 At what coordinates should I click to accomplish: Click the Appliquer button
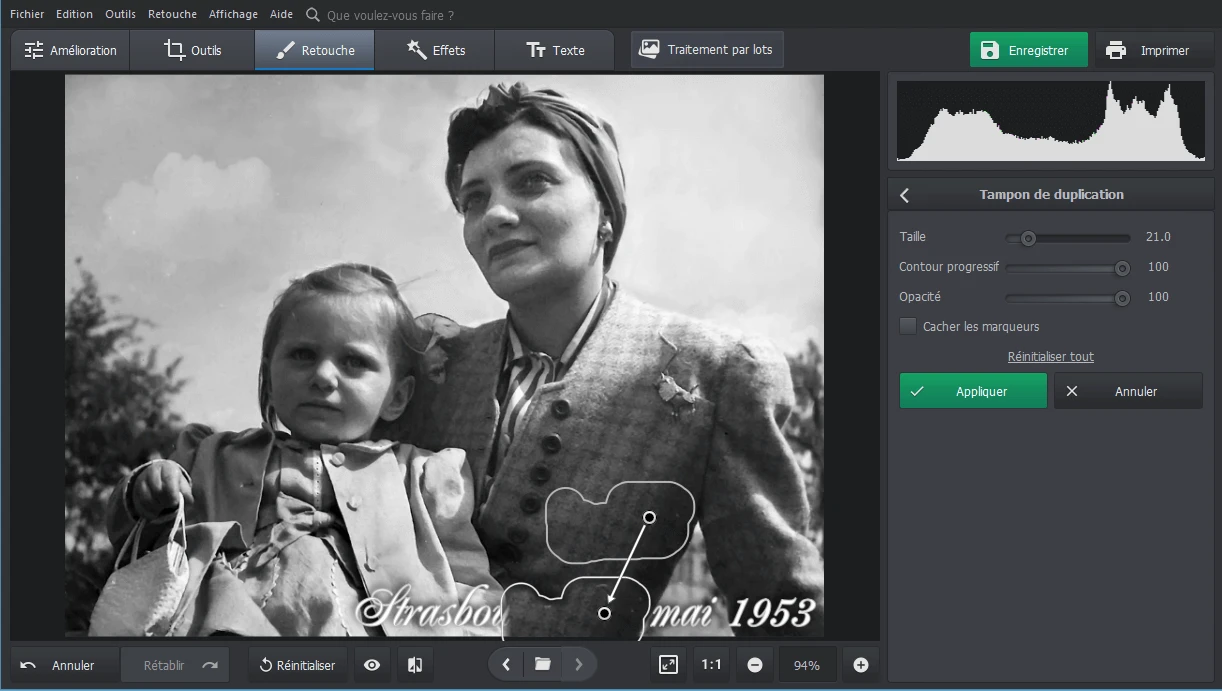(x=973, y=391)
